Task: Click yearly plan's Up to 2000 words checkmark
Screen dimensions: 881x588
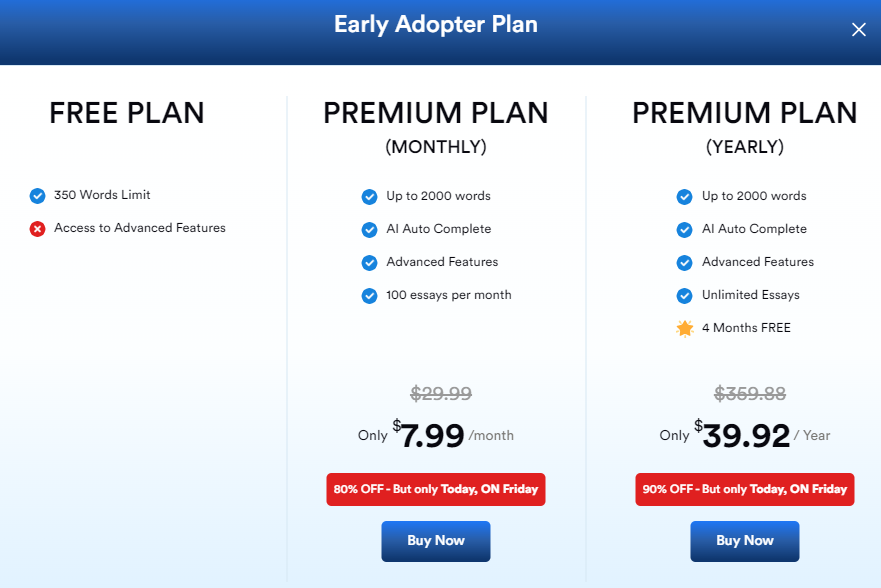Action: pyautogui.click(x=684, y=197)
